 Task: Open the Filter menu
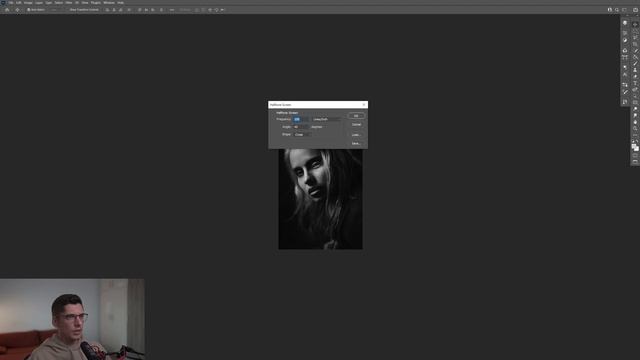click(x=69, y=2)
